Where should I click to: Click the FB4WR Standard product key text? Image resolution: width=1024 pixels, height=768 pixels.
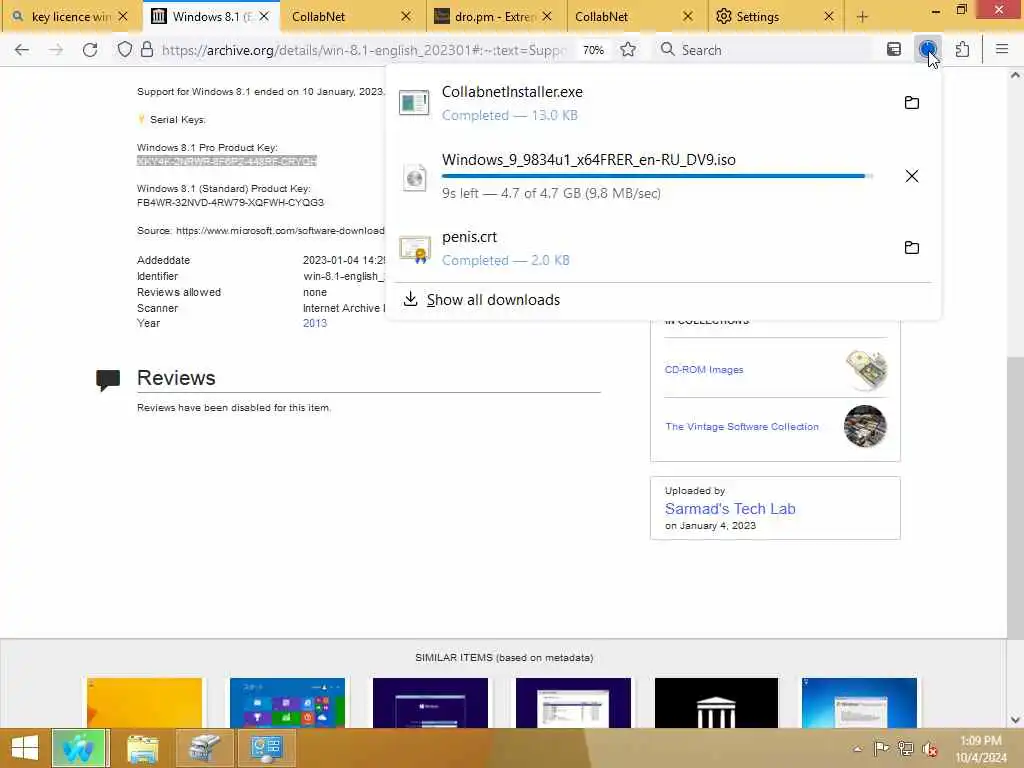231,202
